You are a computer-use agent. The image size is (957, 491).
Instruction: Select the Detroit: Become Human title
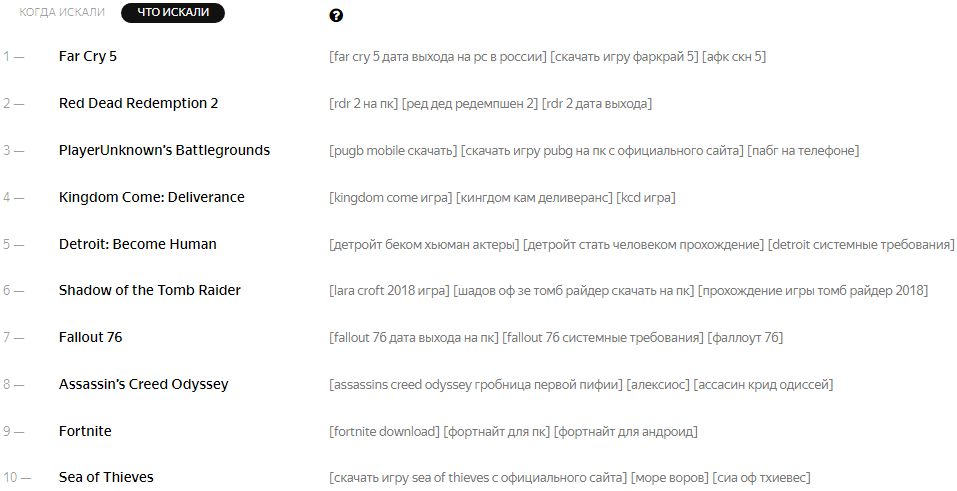(137, 244)
